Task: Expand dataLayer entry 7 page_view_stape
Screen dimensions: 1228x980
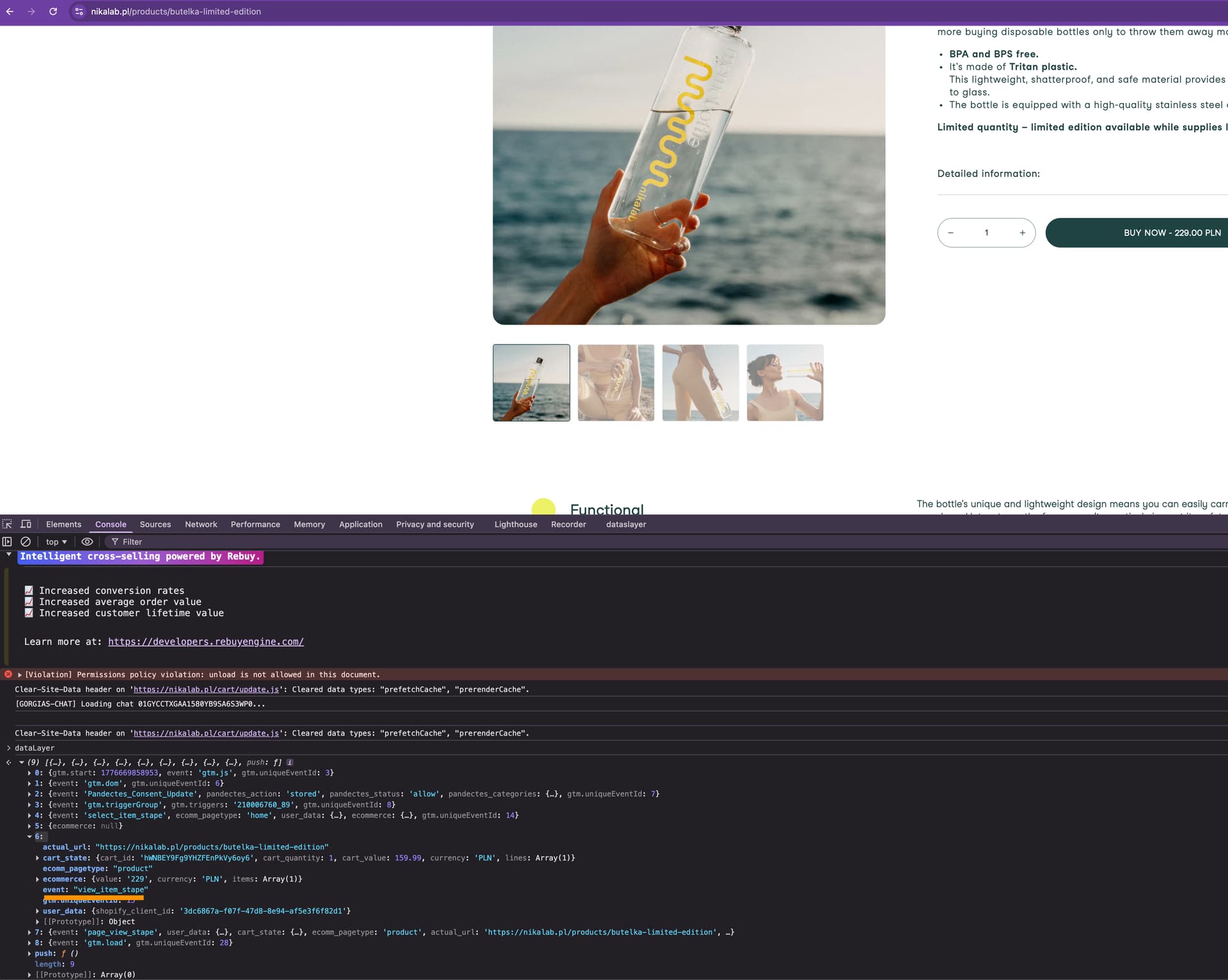Action: [29, 932]
